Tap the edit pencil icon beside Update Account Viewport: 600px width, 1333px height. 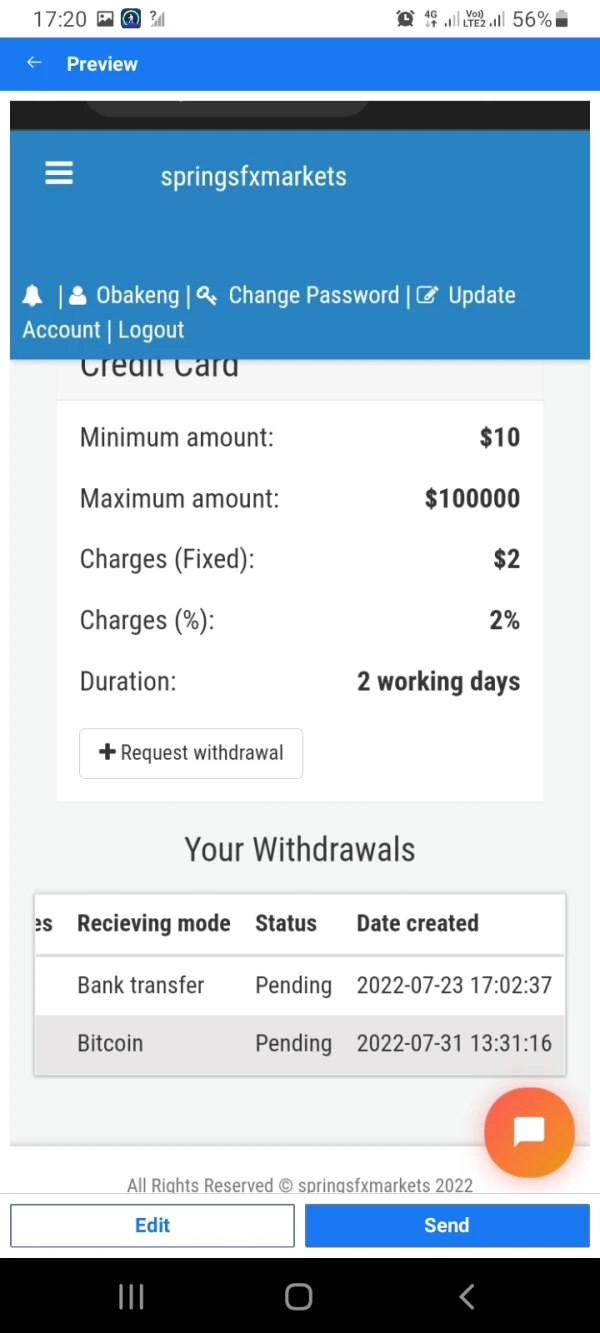[427, 296]
